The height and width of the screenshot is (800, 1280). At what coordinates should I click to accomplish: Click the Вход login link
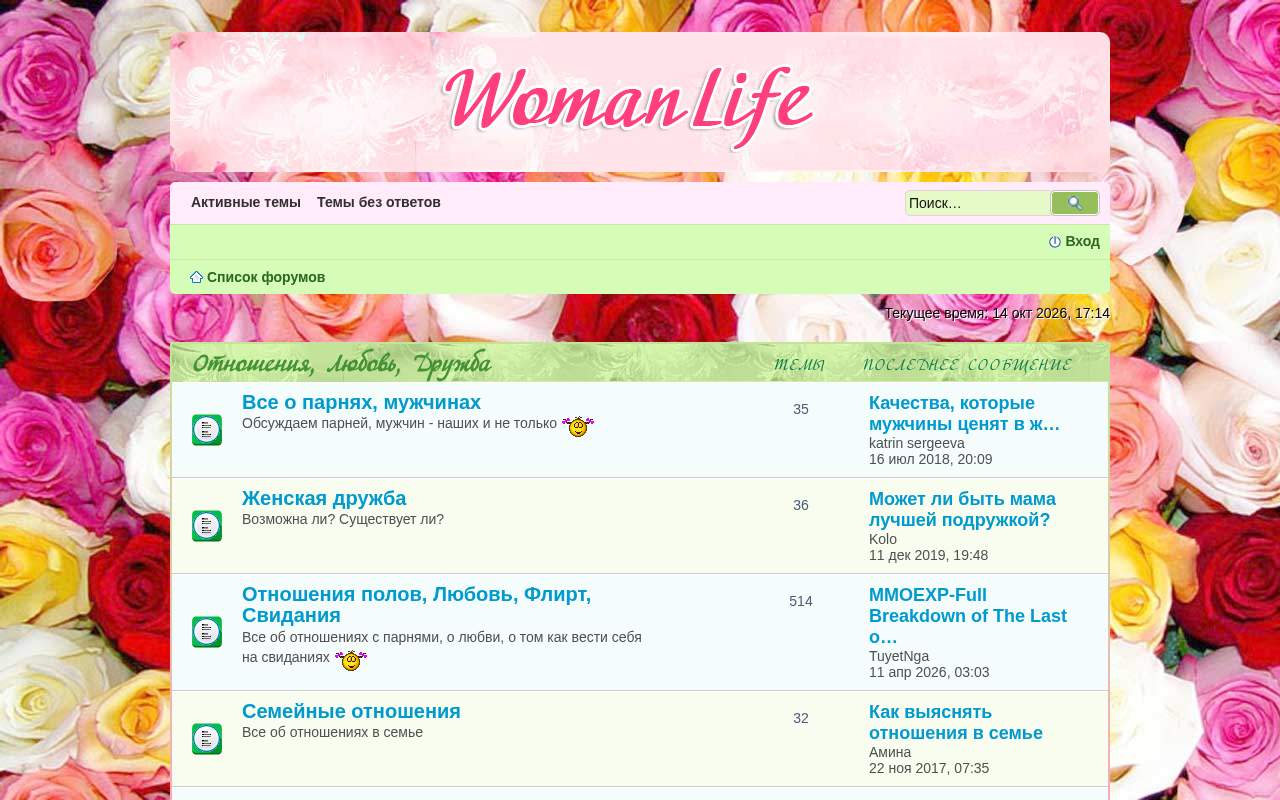1082,241
